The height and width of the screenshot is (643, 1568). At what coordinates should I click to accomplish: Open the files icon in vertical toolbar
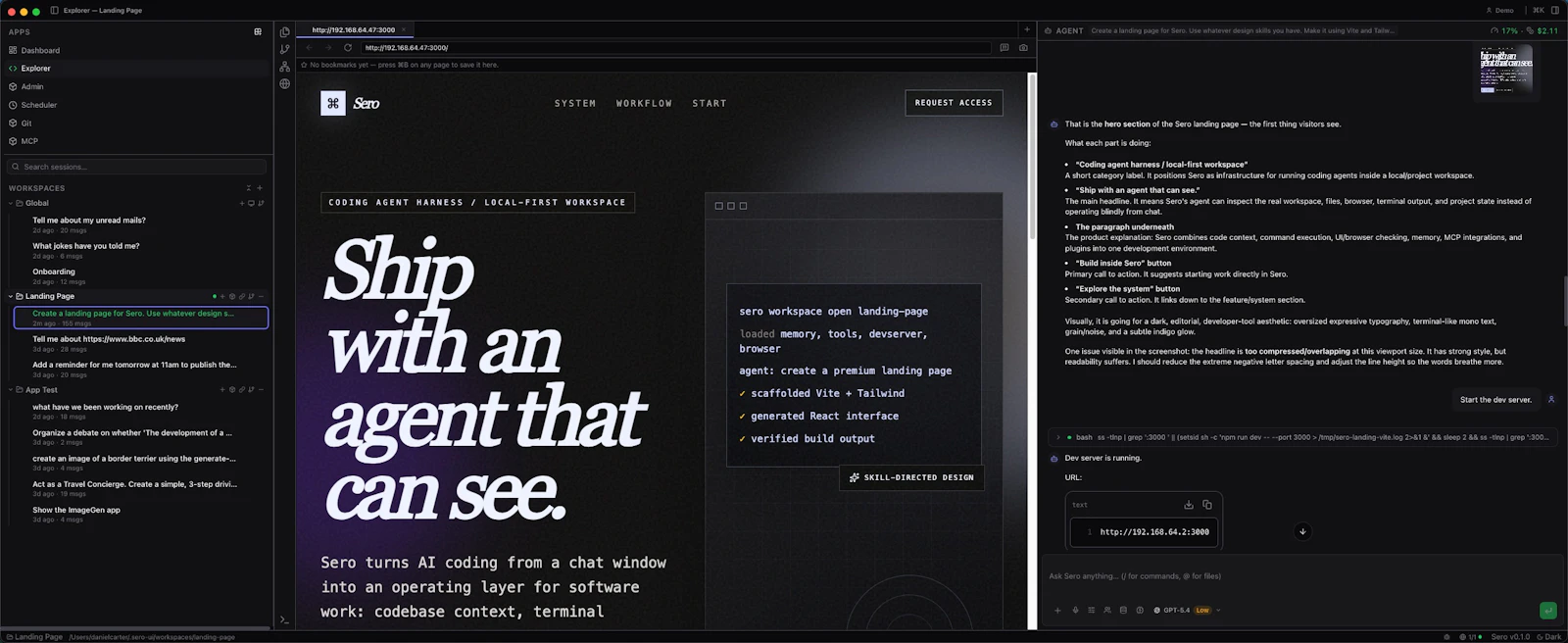click(284, 31)
